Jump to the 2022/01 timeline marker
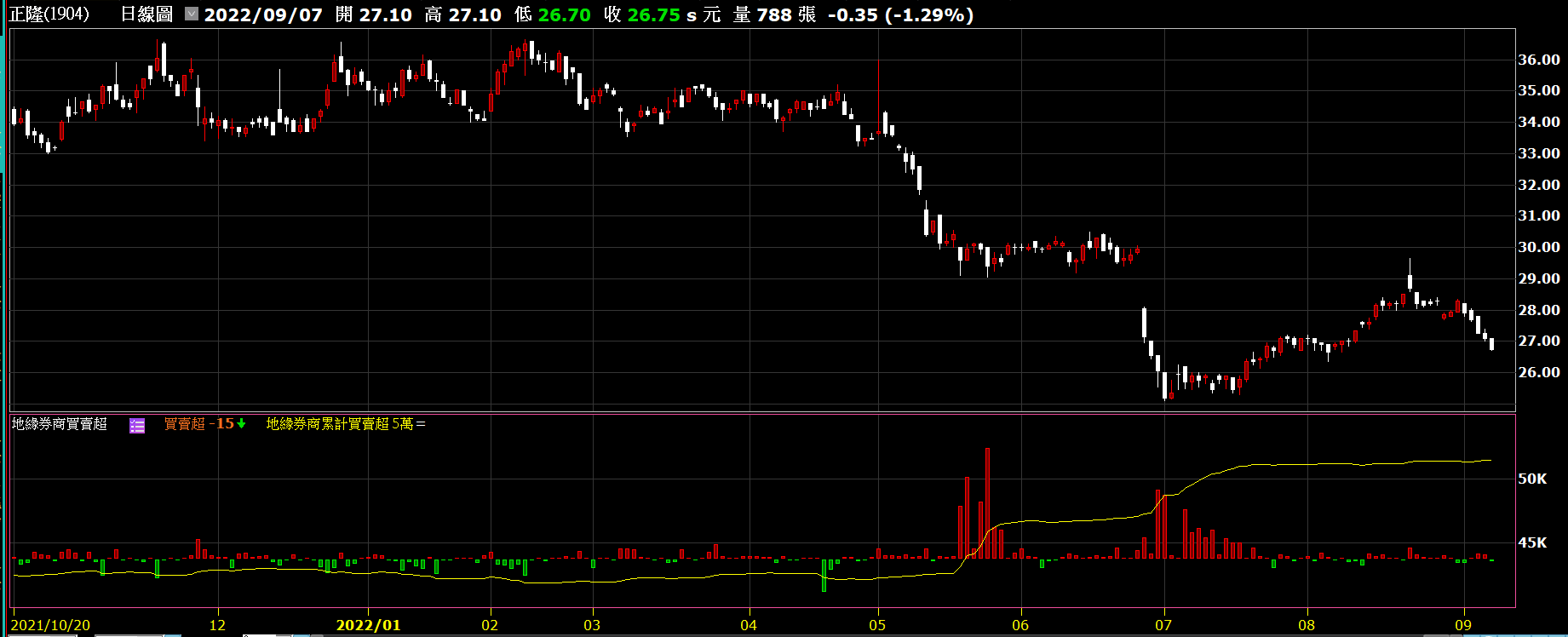 [368, 625]
